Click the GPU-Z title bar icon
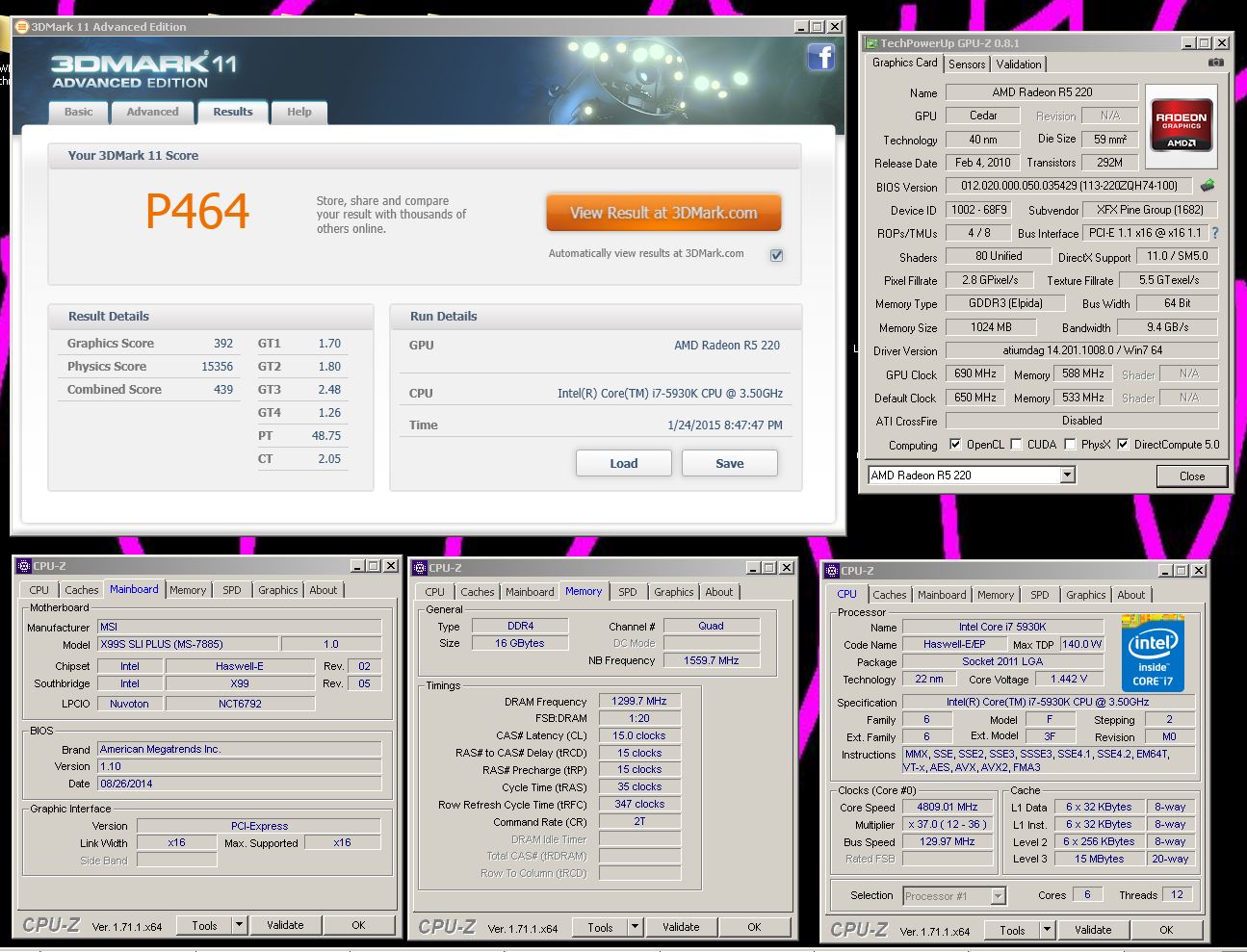 pos(871,43)
